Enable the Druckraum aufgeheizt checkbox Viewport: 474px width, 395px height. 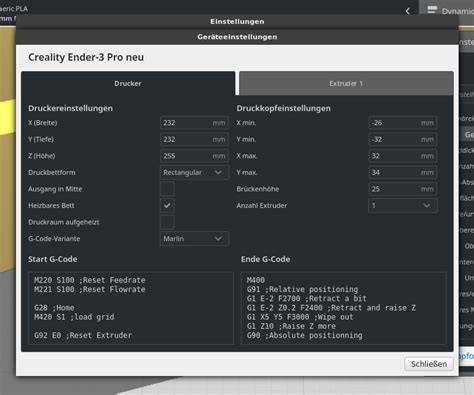click(167, 222)
